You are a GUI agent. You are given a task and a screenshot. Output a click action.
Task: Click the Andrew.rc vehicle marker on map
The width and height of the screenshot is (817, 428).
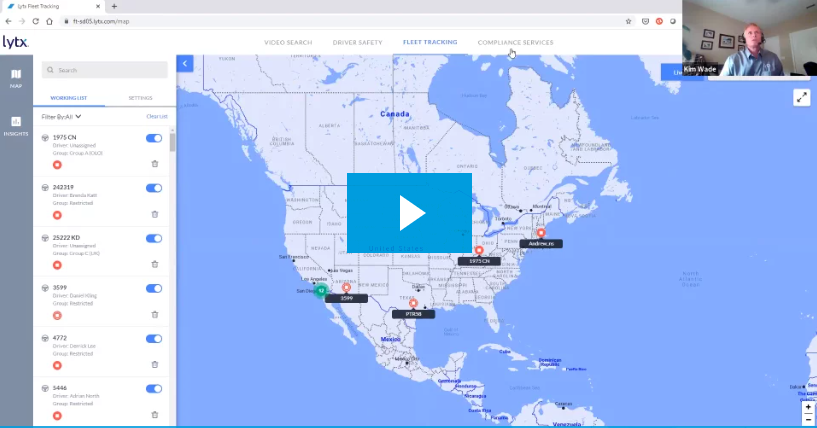pos(541,233)
